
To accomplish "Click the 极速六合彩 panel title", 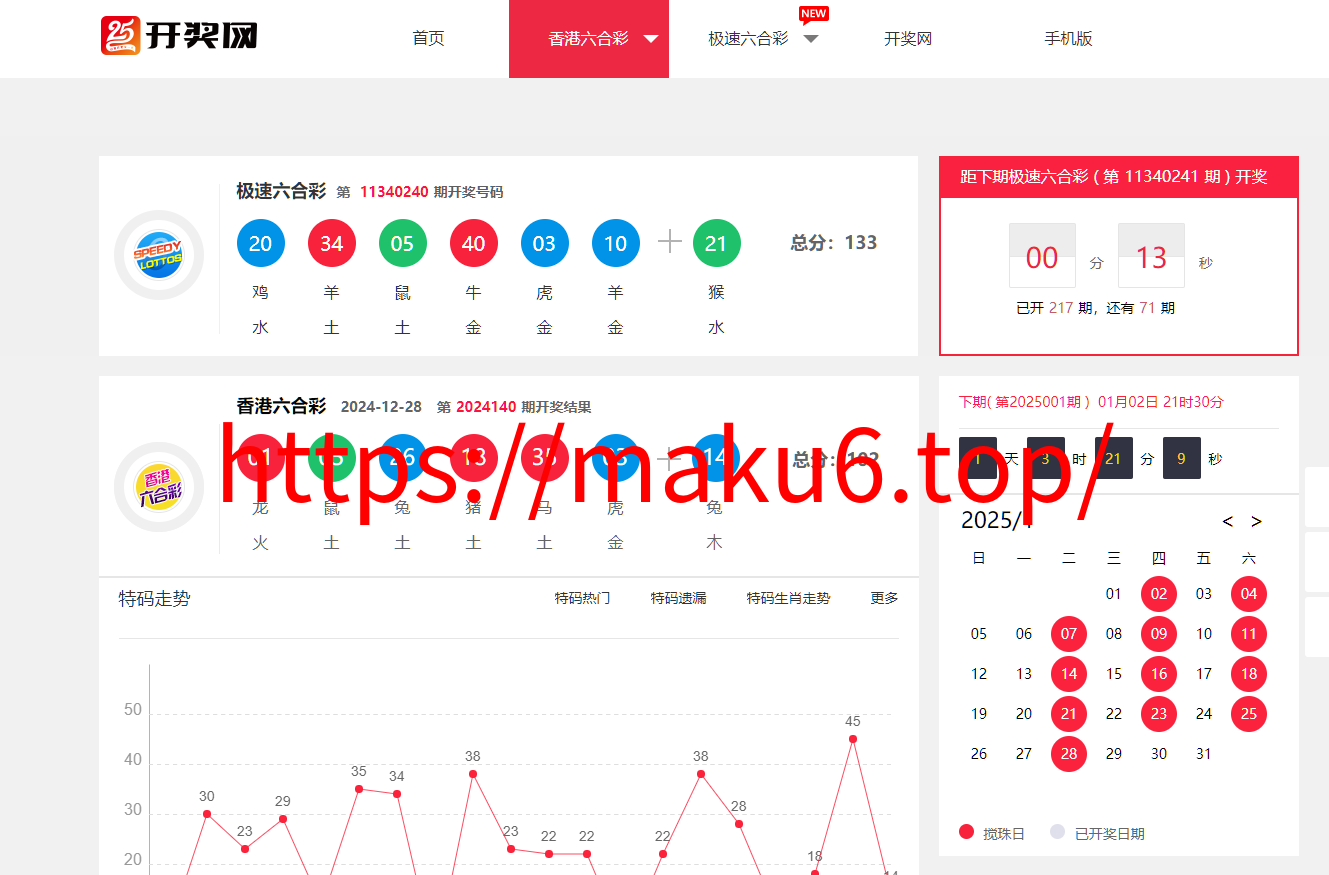I will [x=281, y=191].
